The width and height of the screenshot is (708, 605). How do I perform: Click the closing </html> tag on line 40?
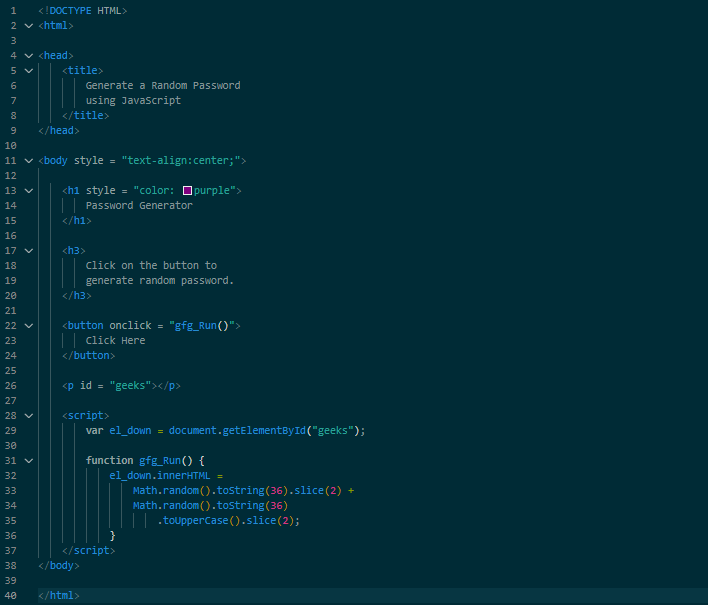coord(59,596)
